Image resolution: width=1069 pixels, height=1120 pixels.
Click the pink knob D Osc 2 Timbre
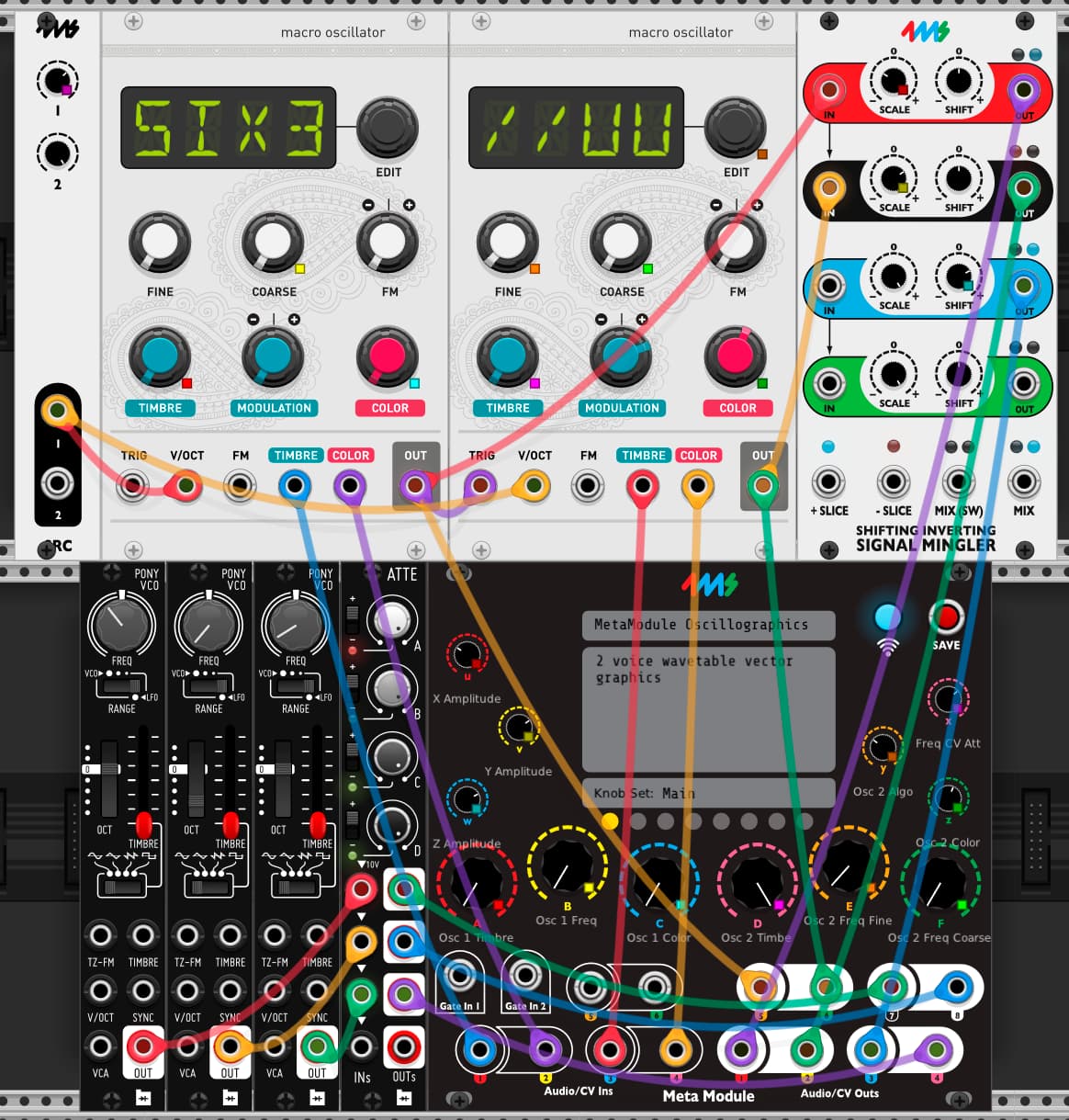click(757, 882)
